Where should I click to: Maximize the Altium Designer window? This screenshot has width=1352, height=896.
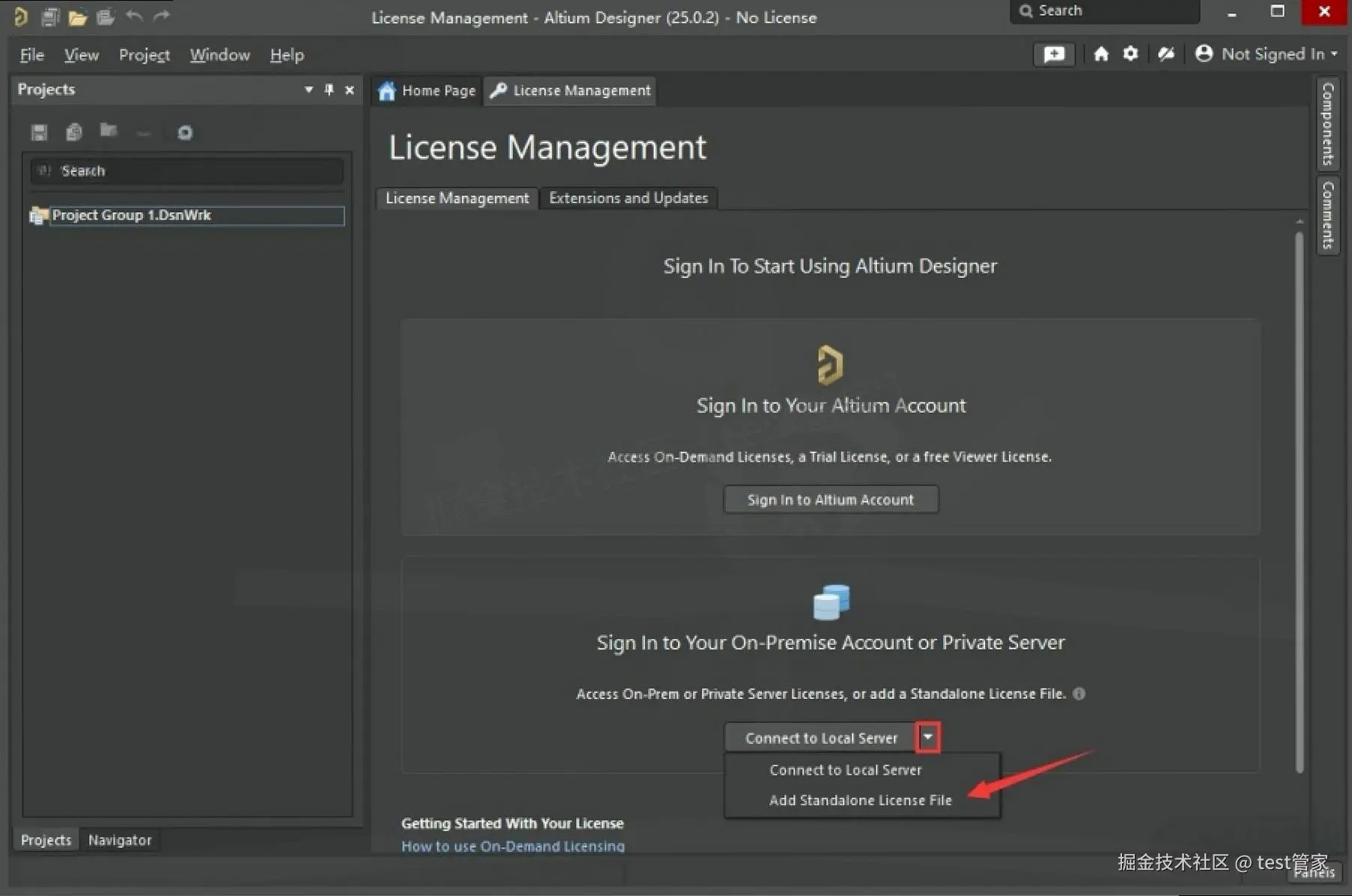1278,11
